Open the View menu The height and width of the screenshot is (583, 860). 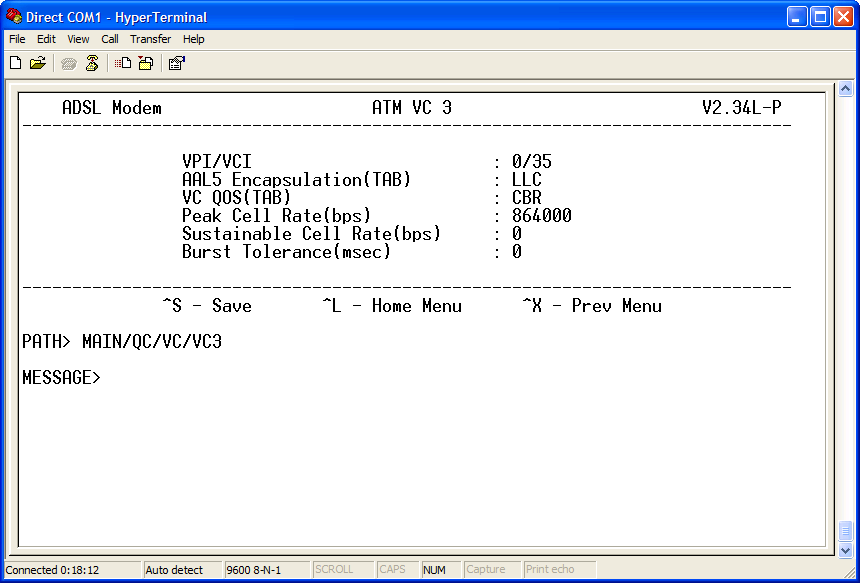point(77,39)
